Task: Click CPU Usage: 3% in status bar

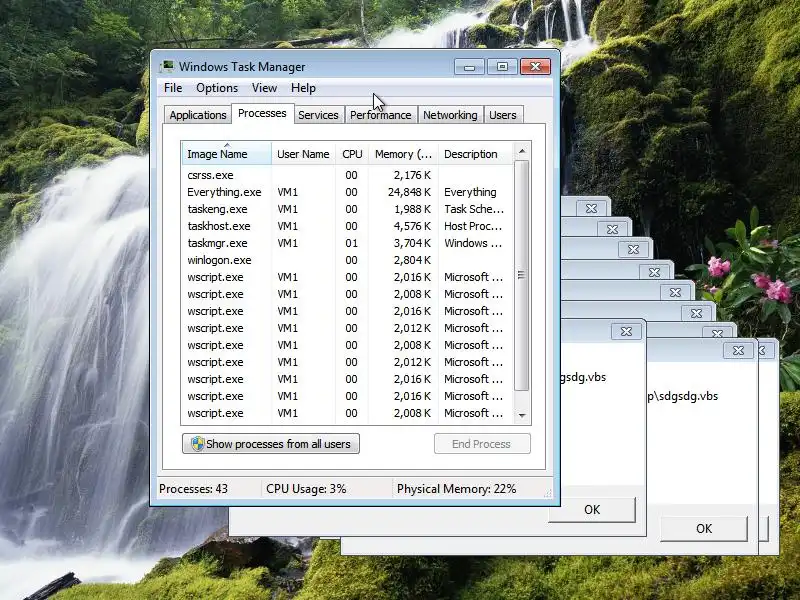Action: (306, 489)
